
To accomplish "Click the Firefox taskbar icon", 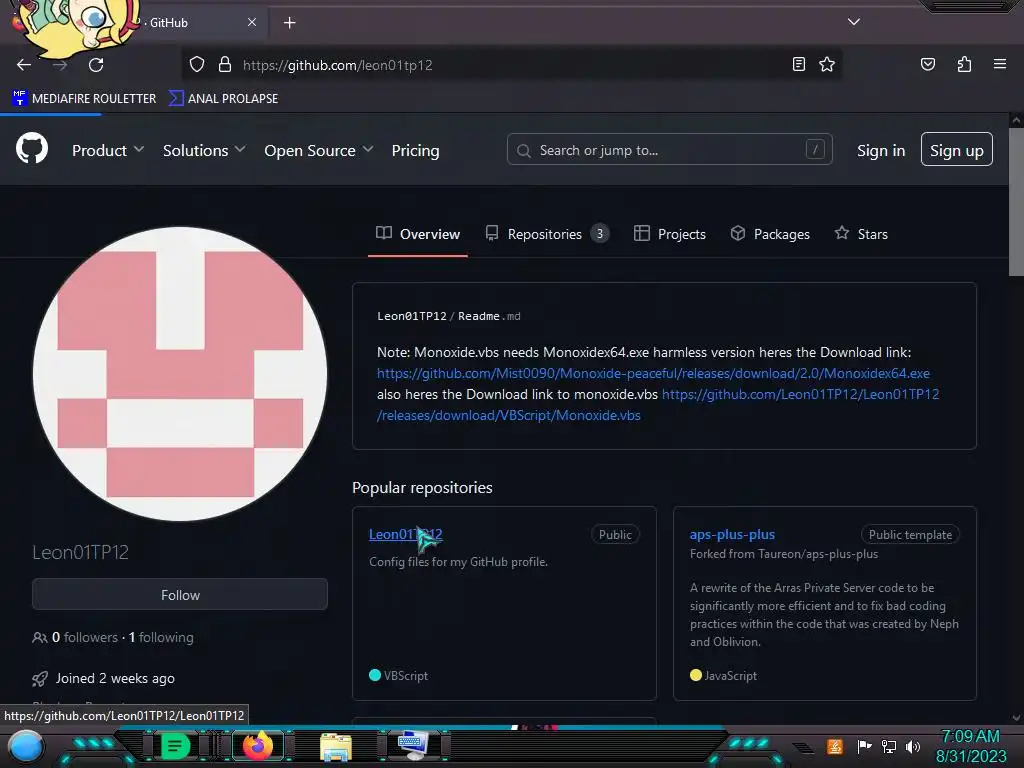I will click(257, 746).
